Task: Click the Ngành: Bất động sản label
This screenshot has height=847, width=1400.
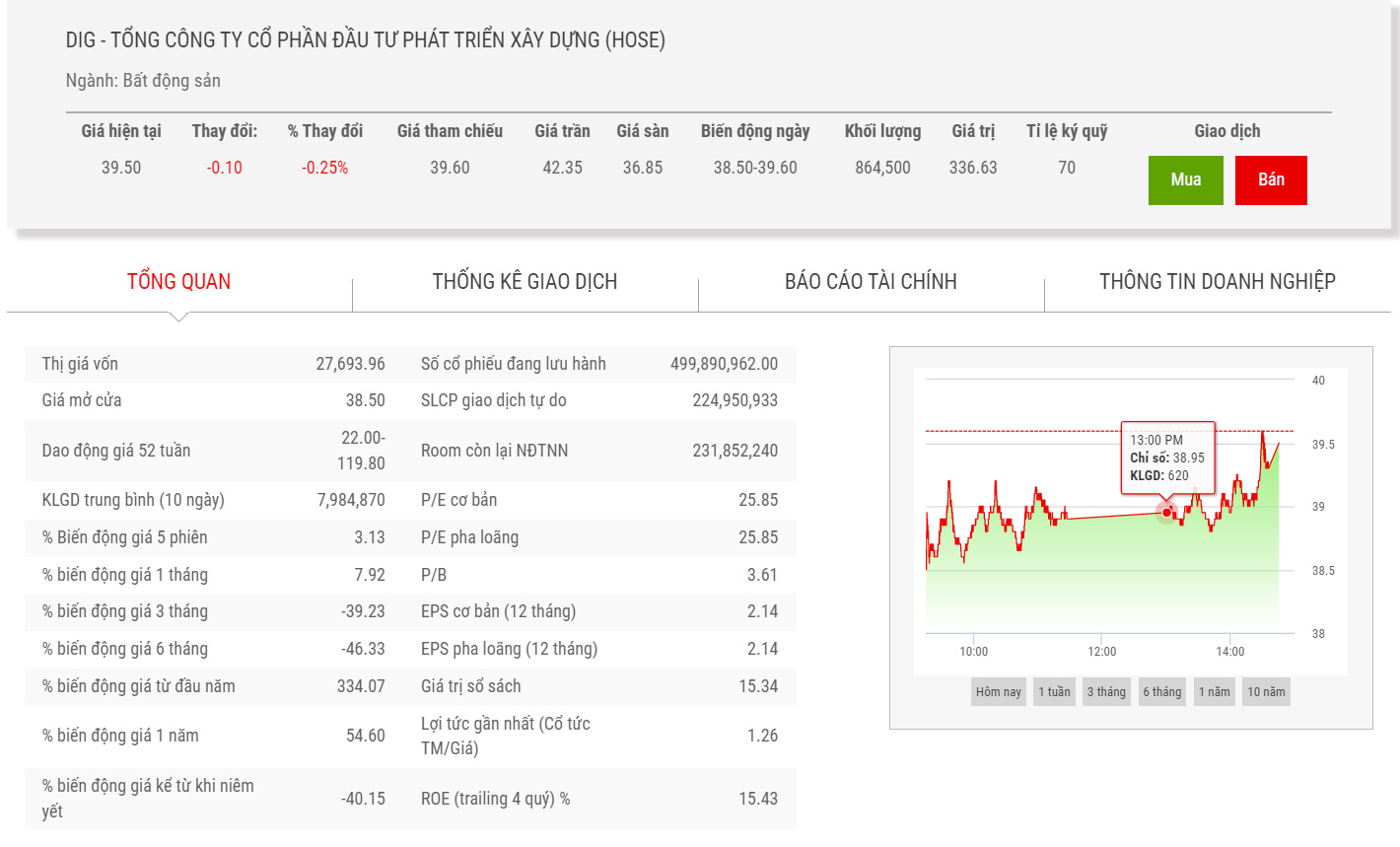Action: (x=143, y=81)
